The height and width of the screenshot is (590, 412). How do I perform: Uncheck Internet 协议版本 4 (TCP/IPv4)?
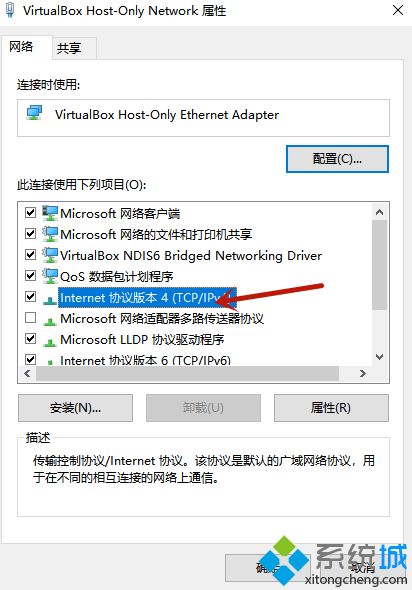[30, 297]
